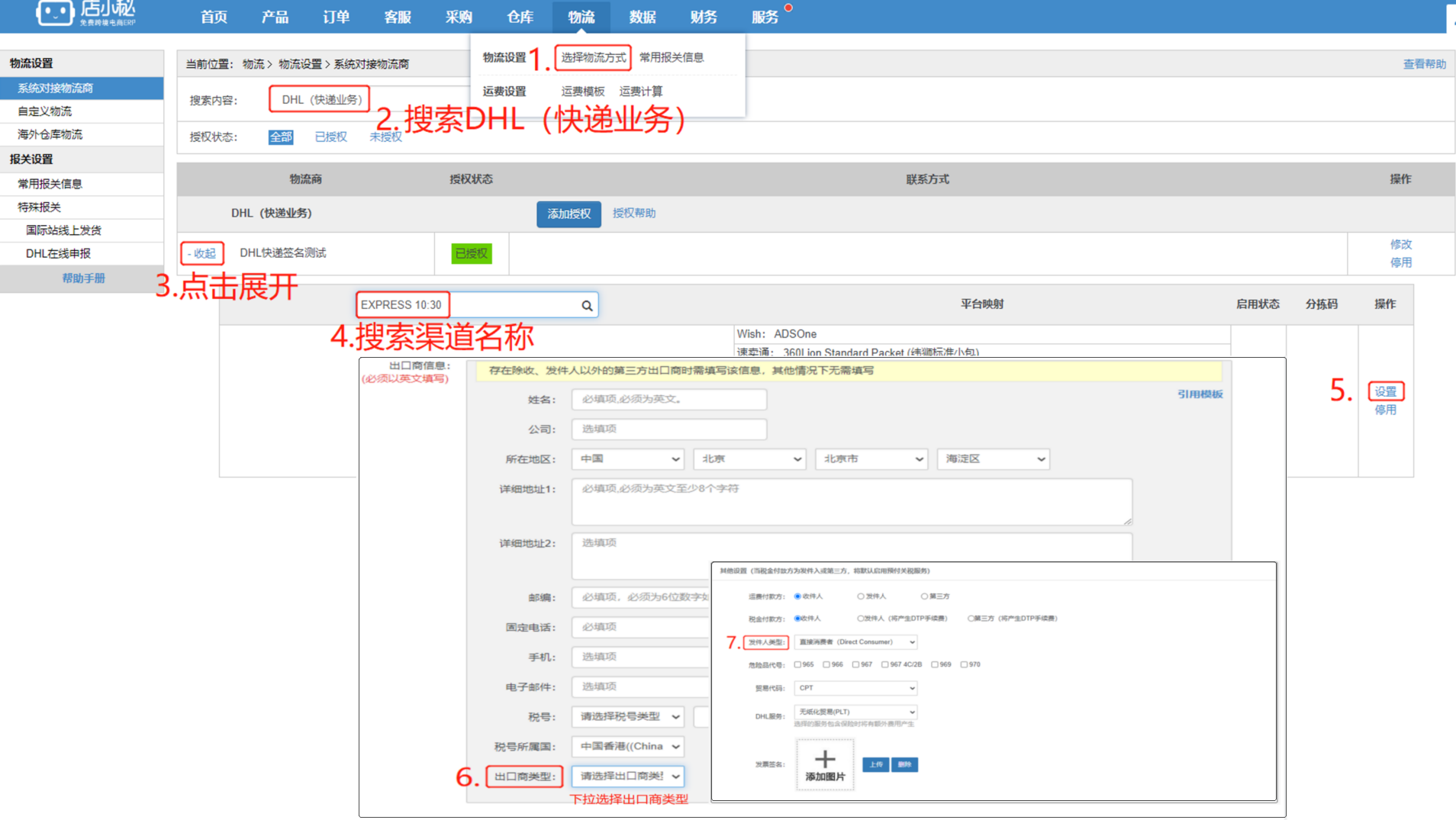Open the 北京市 city dropdown
The height and width of the screenshot is (820, 1456).
pyautogui.click(x=871, y=459)
